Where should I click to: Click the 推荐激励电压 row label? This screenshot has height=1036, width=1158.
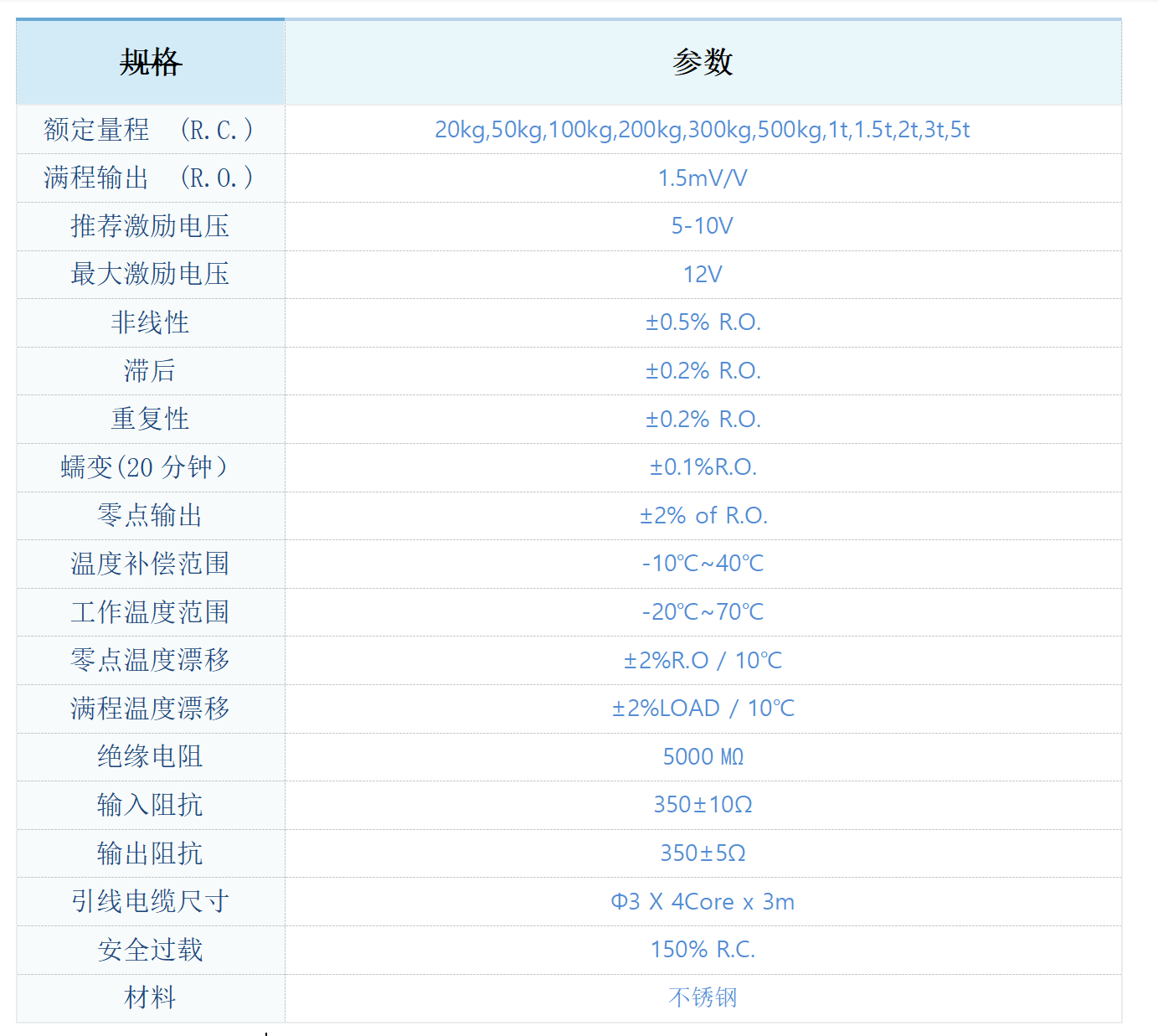point(150,226)
